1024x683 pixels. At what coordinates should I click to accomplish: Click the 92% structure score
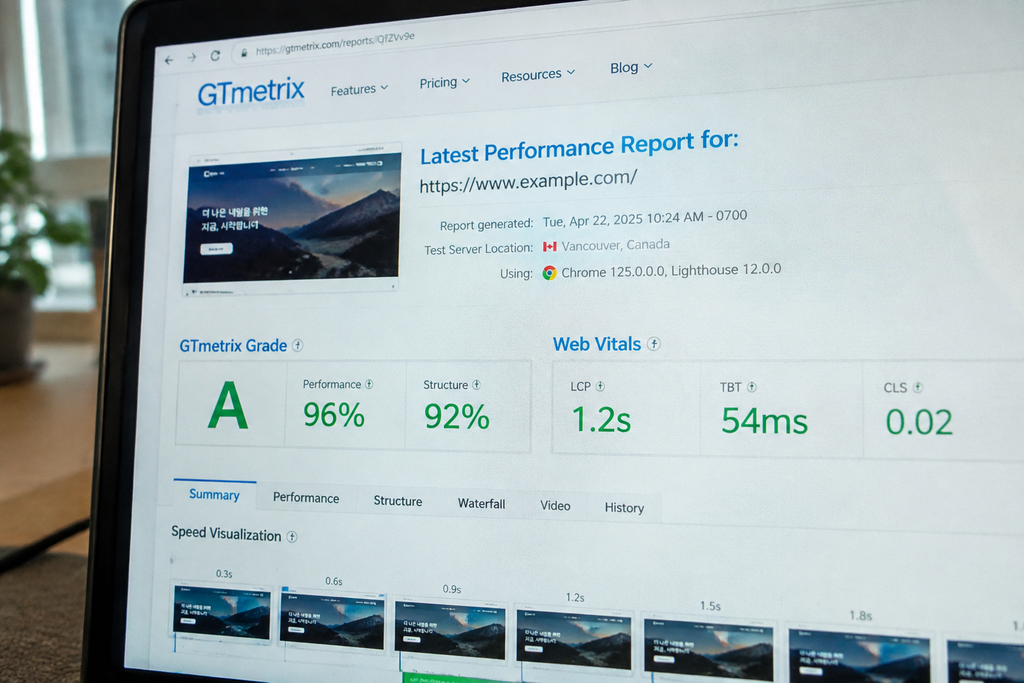click(456, 417)
